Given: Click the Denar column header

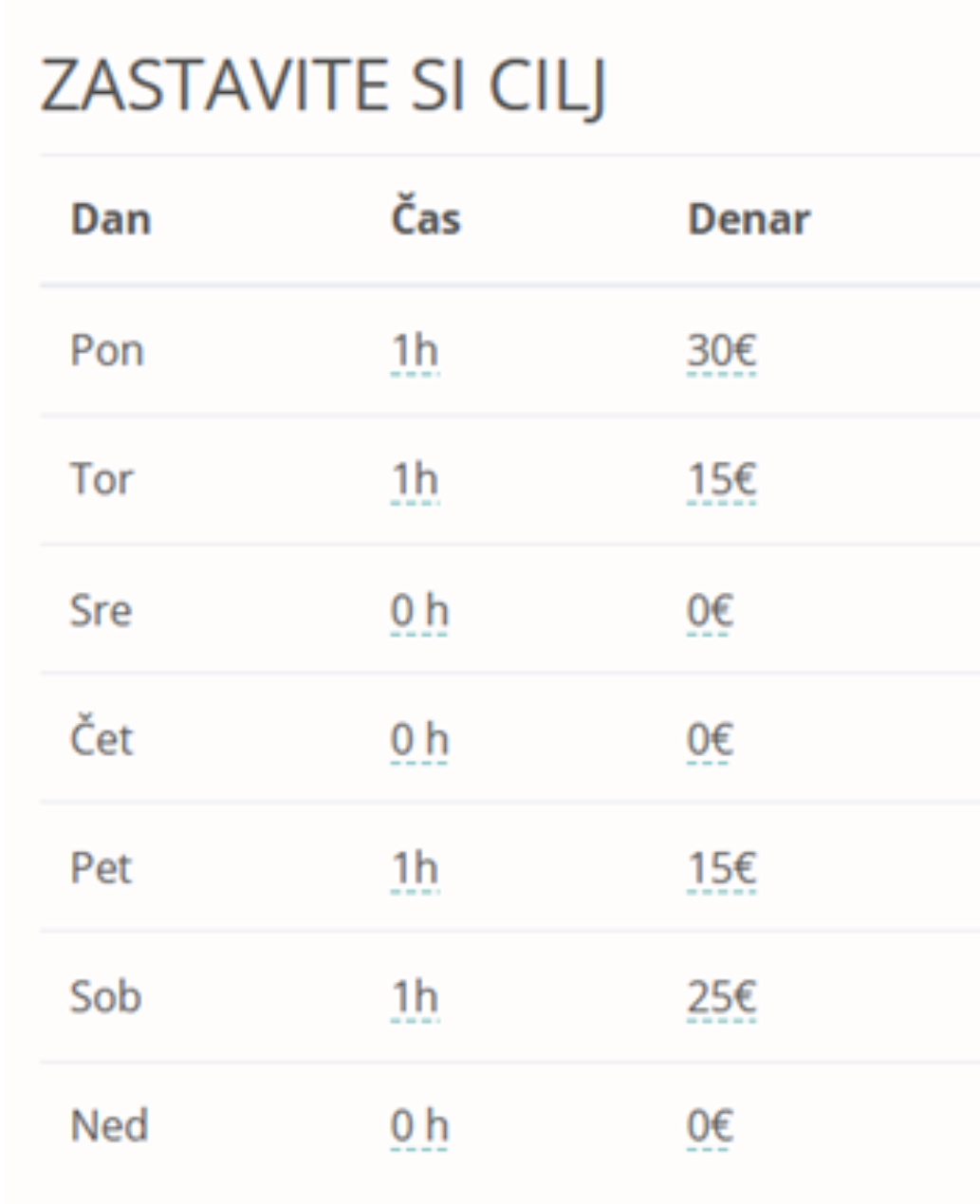Looking at the screenshot, I should point(749,219).
